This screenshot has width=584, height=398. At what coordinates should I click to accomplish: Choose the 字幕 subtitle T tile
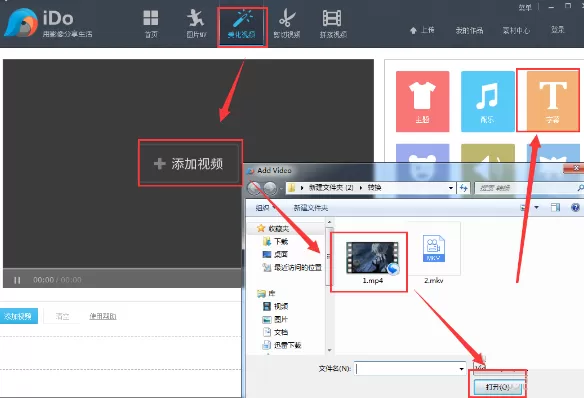click(553, 101)
